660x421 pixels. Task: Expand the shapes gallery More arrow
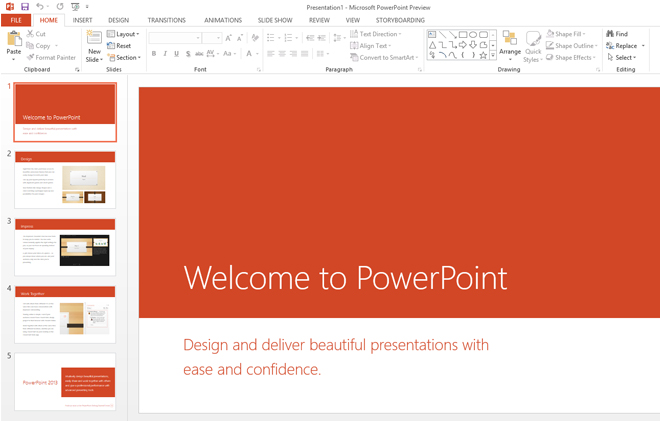(x=493, y=55)
